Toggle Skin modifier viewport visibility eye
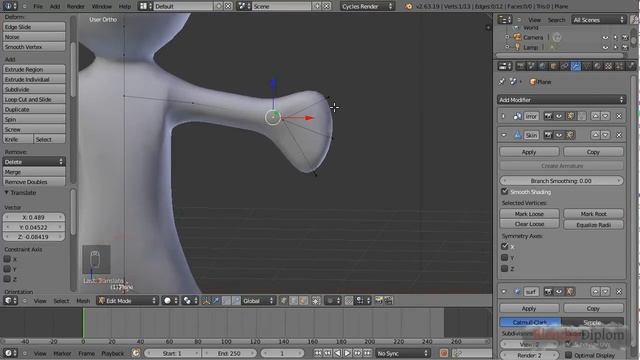Image resolution: width=640 pixels, height=360 pixels. point(559,135)
